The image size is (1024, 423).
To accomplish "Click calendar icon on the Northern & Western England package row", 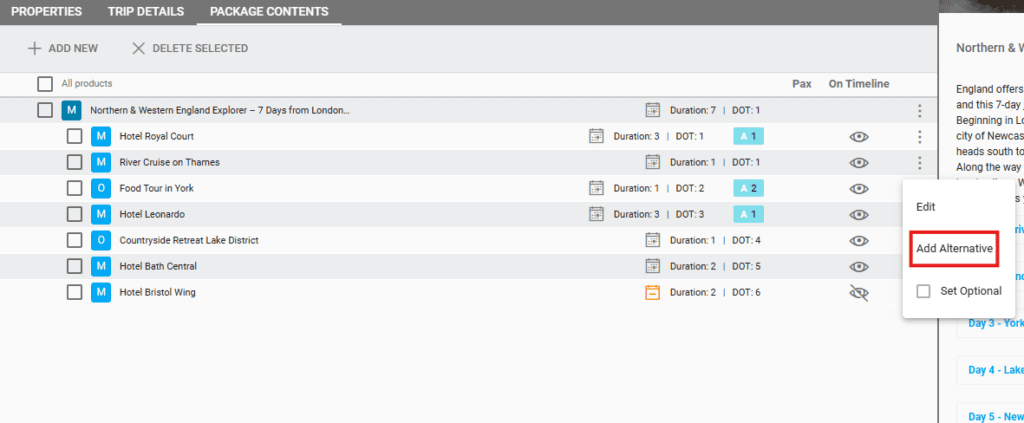I will [x=653, y=110].
